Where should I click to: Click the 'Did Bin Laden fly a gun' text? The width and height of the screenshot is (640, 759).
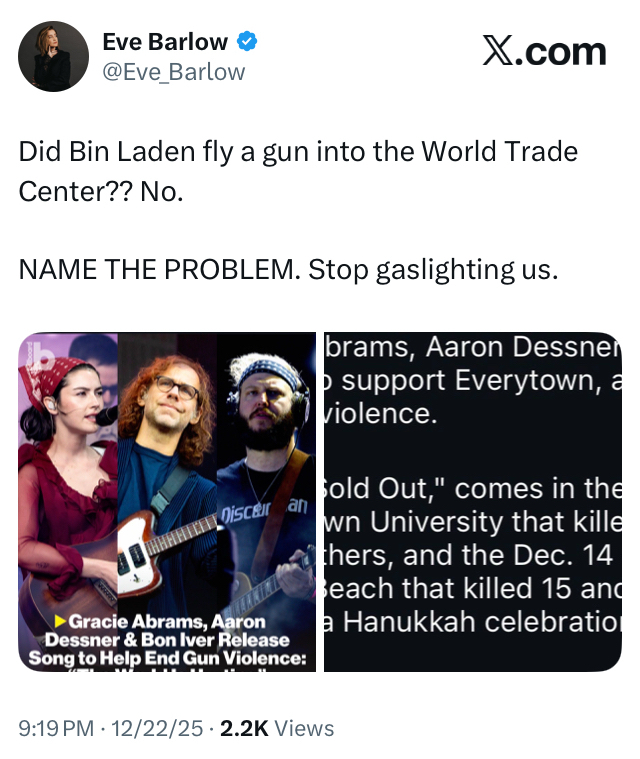click(163, 152)
